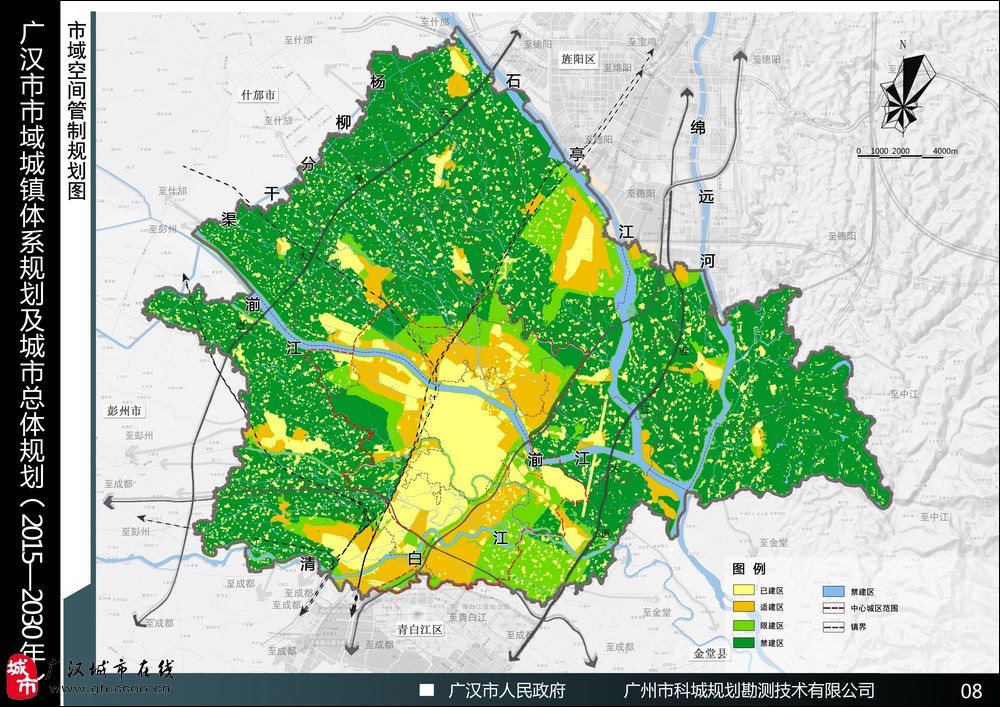1000x707 pixels.
Task: Click the north arrow compass rose
Action: pyautogui.click(x=904, y=92)
